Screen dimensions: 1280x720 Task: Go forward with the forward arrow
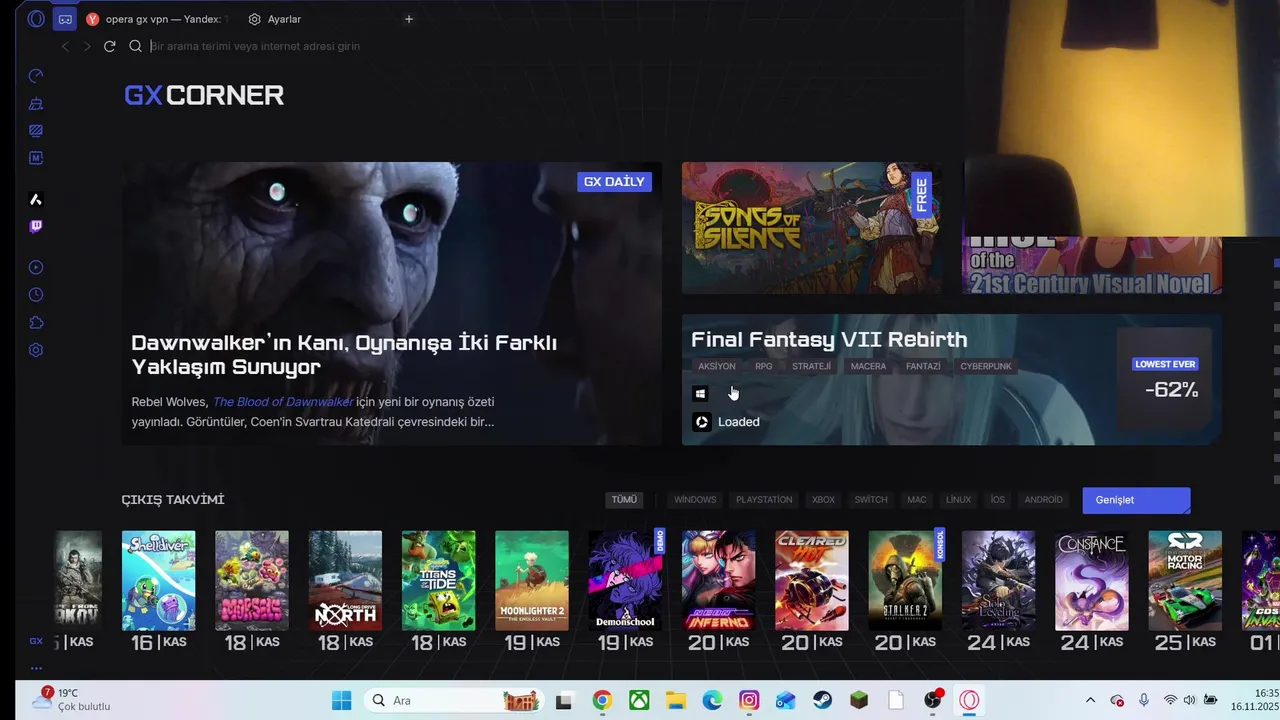coord(87,46)
